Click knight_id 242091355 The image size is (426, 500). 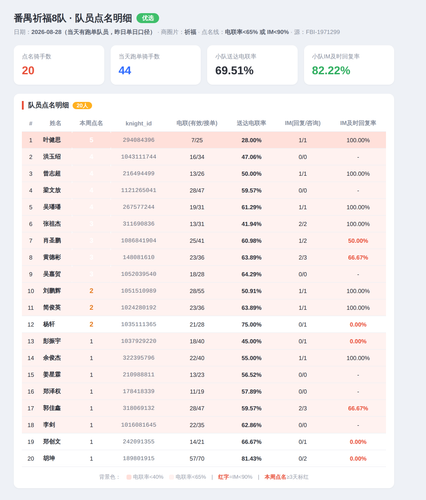point(139,442)
